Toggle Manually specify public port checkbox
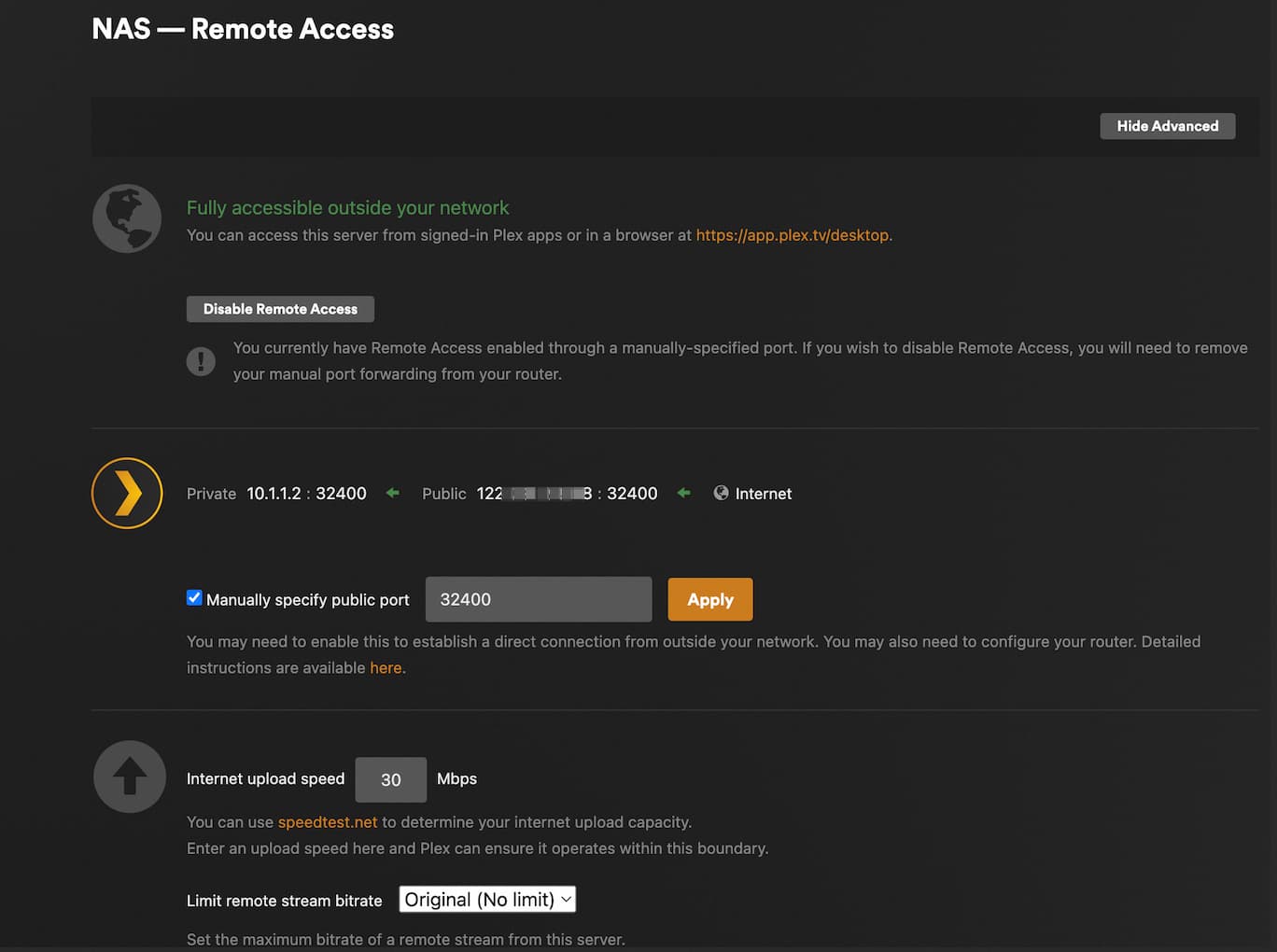1277x952 pixels. tap(194, 598)
